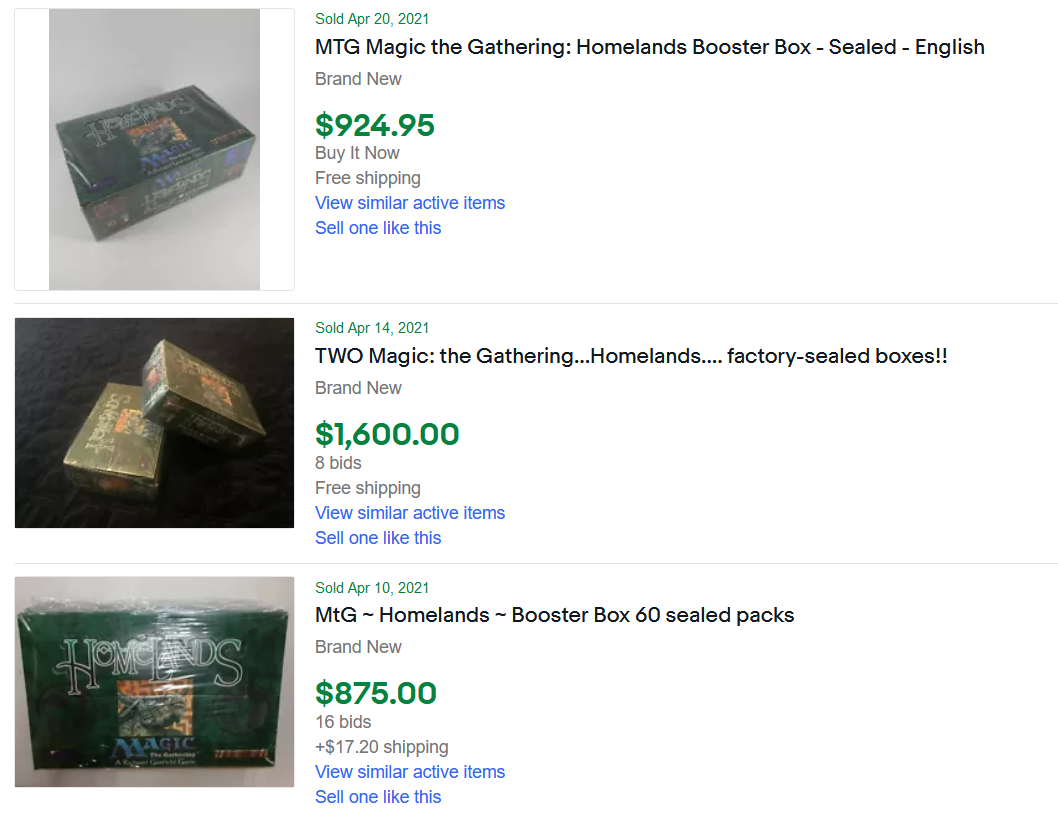Click the photo of two Homelands boxes
Image resolution: width=1058 pixels, height=820 pixels.
pos(154,422)
